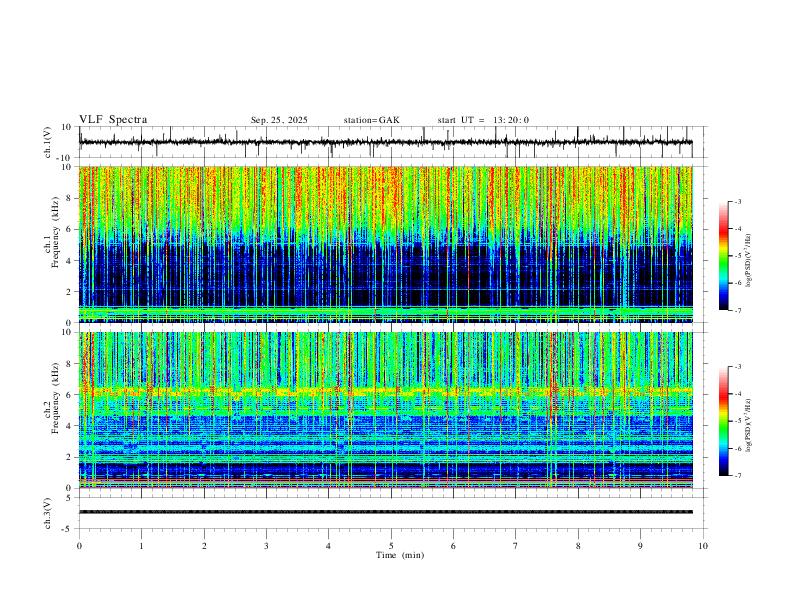Click inside the ch.2 spectrogram panel
Screen dimensions: 792x612
[x=385, y=410]
